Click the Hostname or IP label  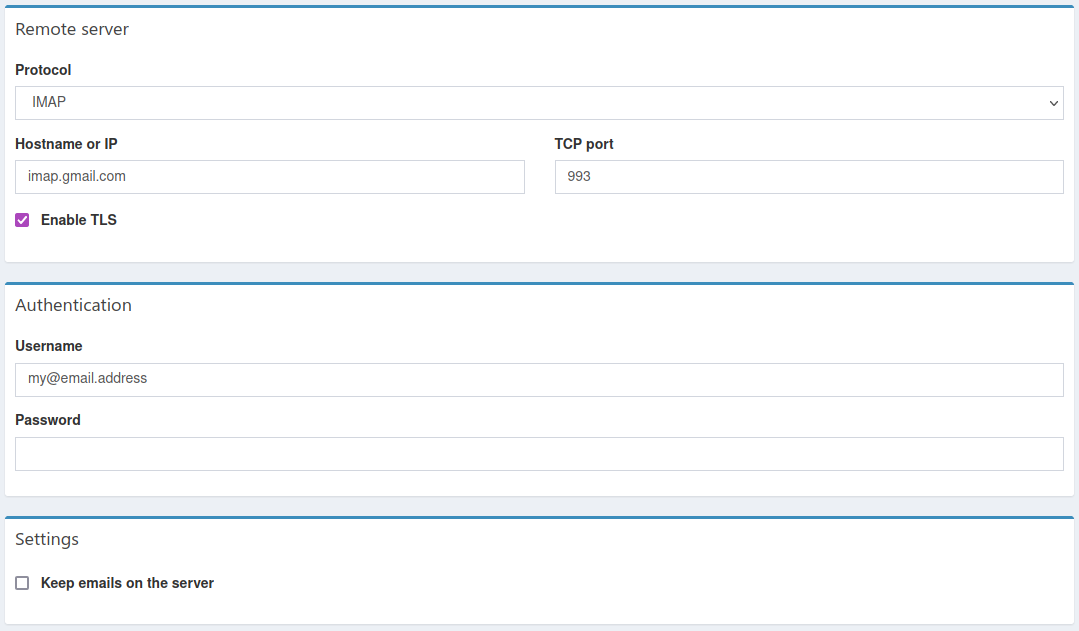pyautogui.click(x=66, y=144)
